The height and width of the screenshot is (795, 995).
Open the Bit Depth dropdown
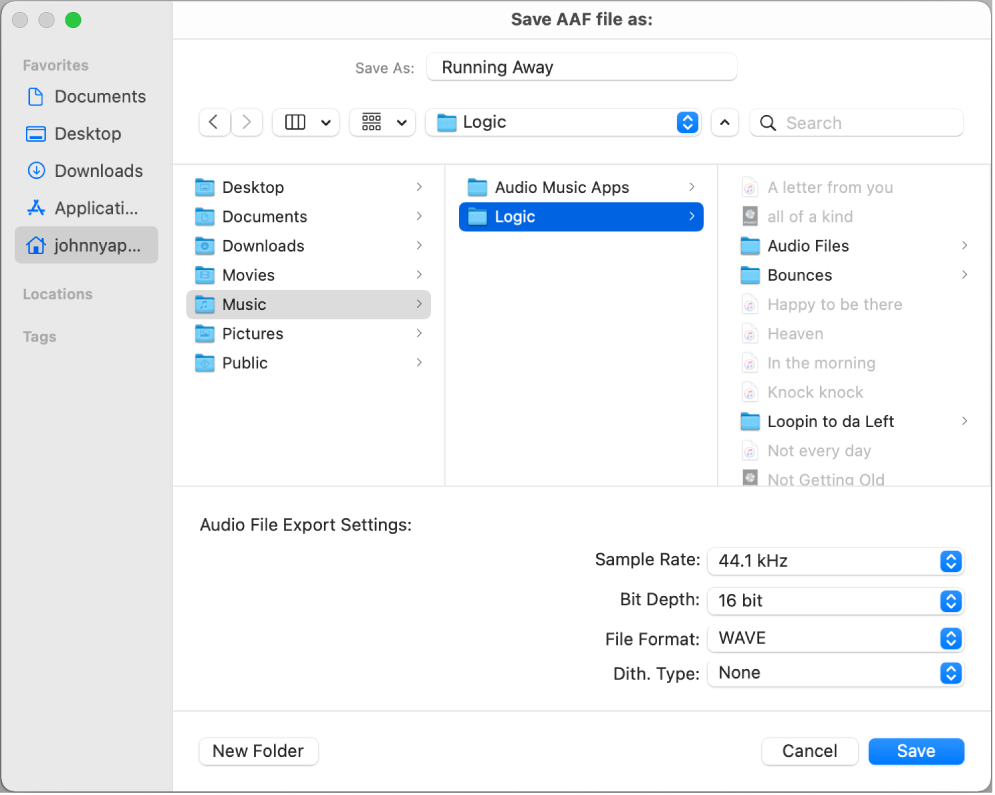coord(834,601)
